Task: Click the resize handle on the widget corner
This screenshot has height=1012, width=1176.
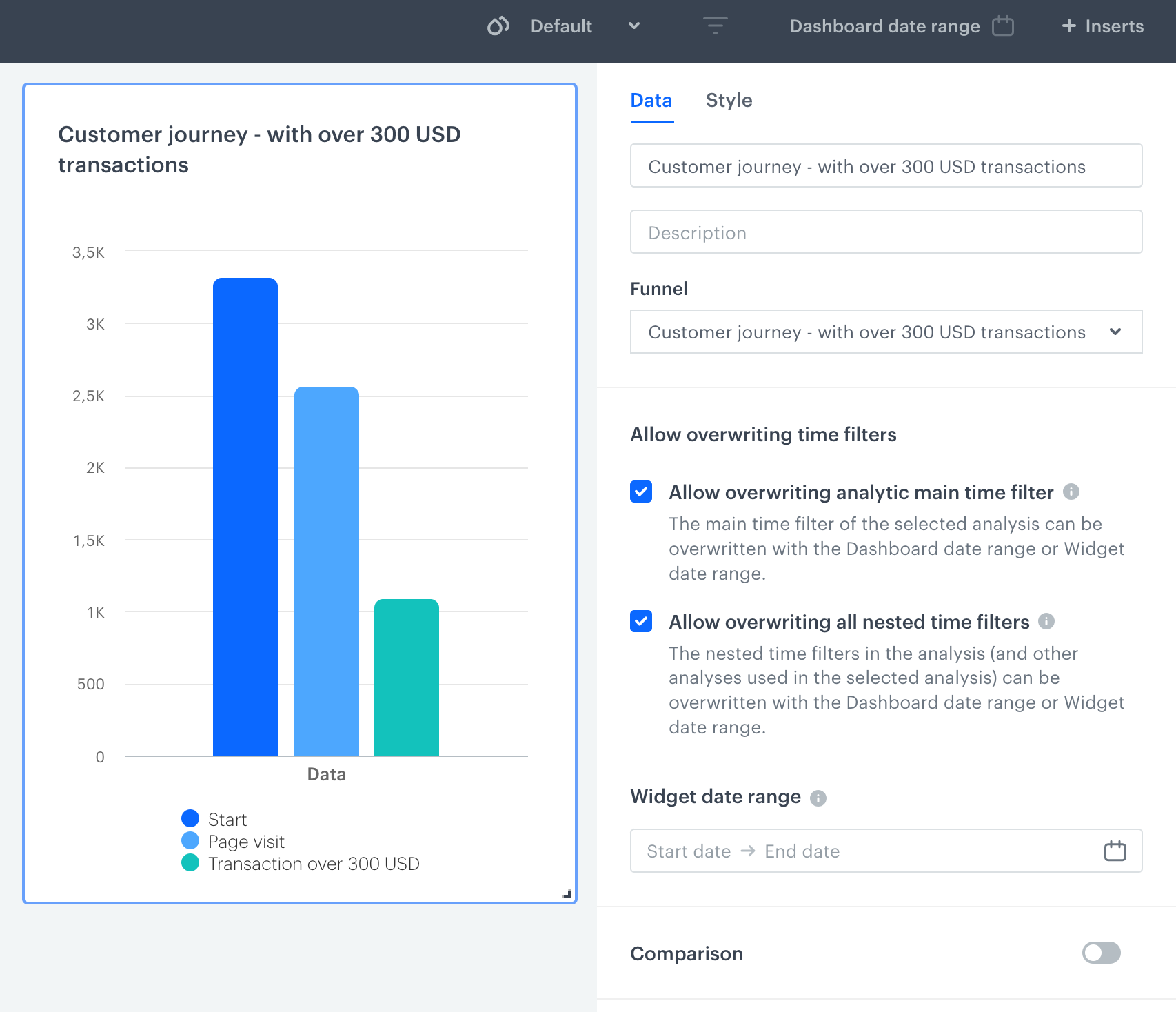Action: tap(567, 893)
